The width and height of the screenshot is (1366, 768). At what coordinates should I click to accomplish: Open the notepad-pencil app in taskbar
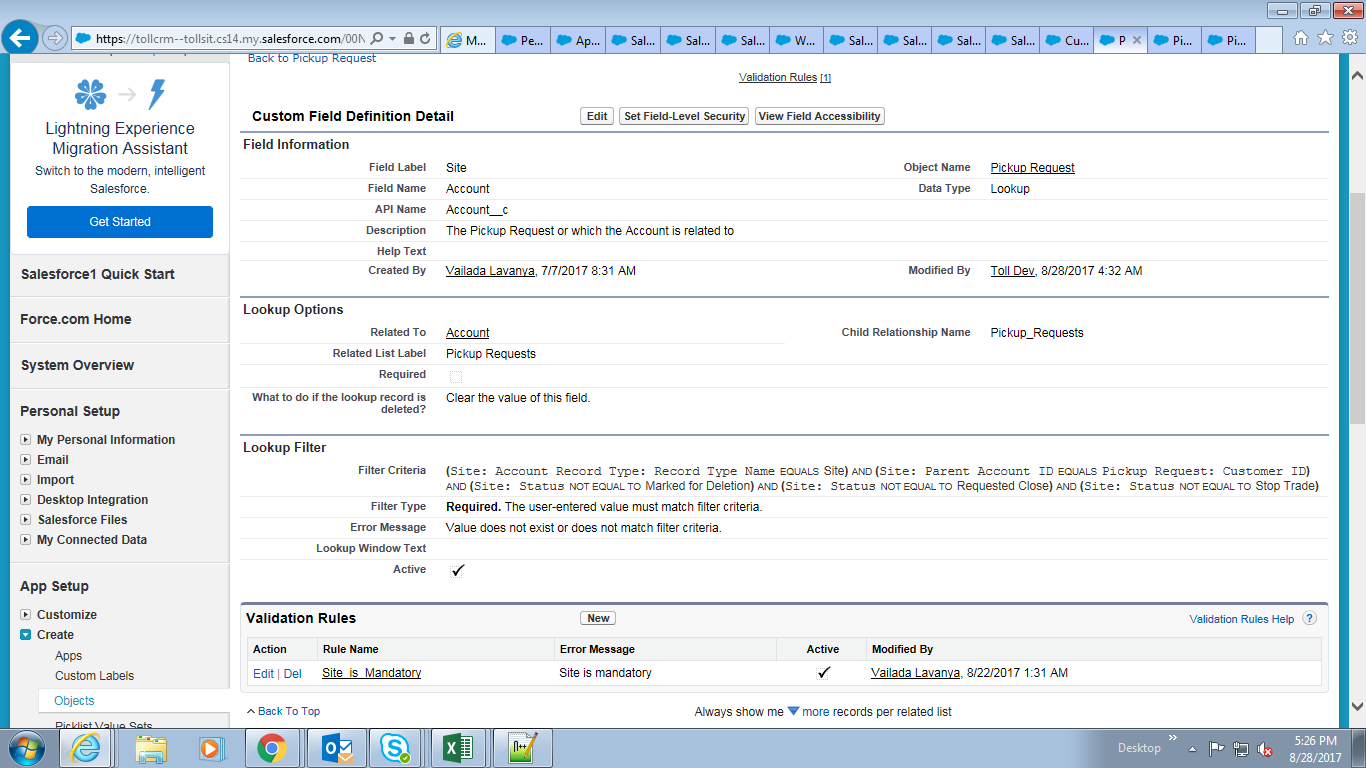[x=521, y=747]
